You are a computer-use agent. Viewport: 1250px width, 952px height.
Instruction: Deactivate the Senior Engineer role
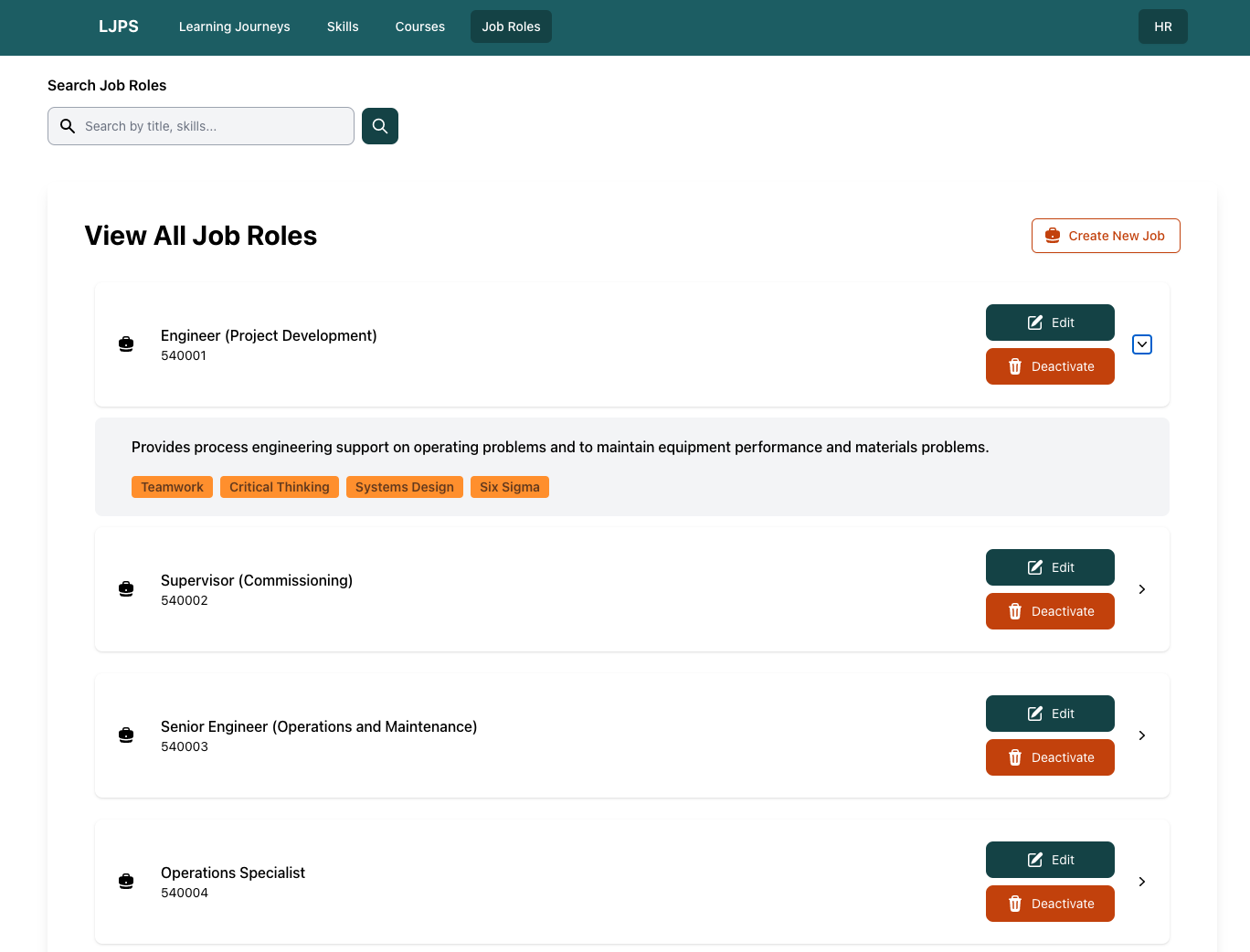(1050, 757)
